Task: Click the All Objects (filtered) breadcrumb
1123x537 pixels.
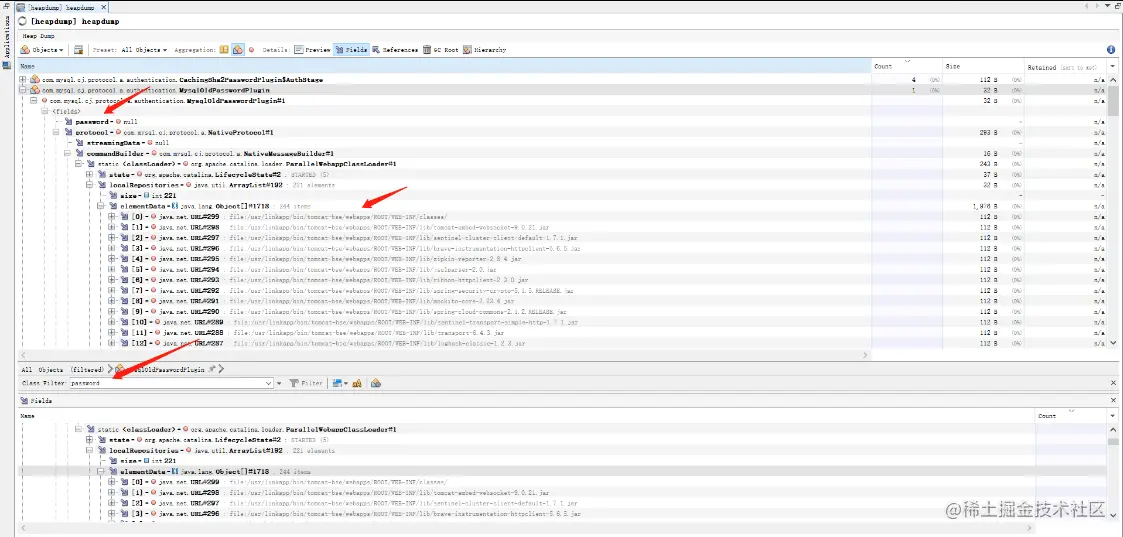Action: coord(63,369)
